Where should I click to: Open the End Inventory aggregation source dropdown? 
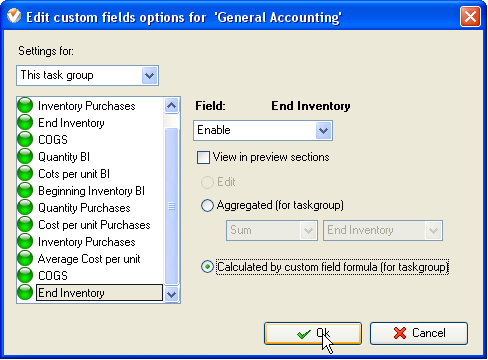pyautogui.click(x=383, y=230)
